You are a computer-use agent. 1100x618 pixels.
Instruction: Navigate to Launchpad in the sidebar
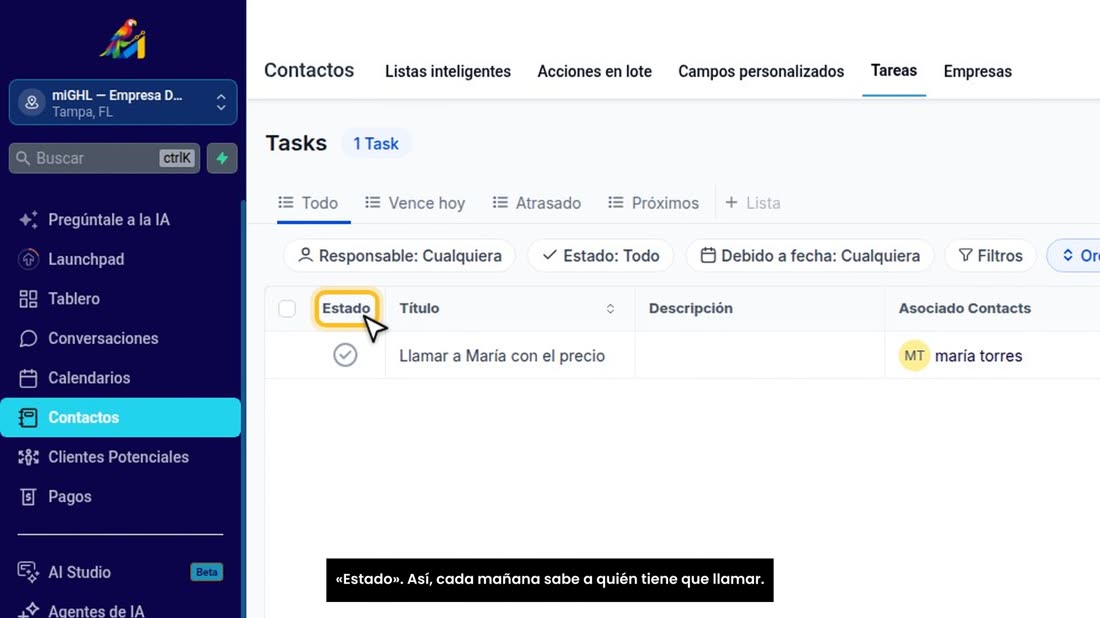[x=121, y=259]
